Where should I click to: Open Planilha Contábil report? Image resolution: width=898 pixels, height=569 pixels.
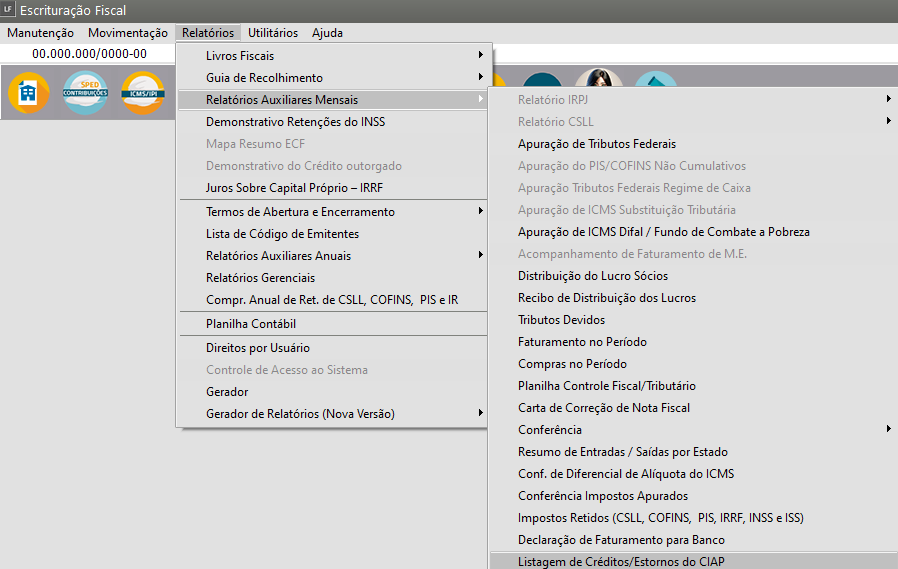click(251, 324)
